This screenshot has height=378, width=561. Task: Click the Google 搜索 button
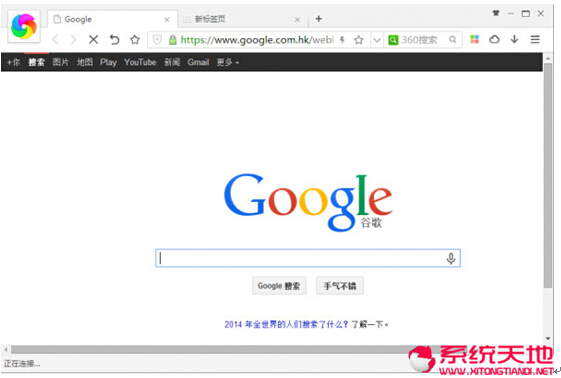pos(279,286)
